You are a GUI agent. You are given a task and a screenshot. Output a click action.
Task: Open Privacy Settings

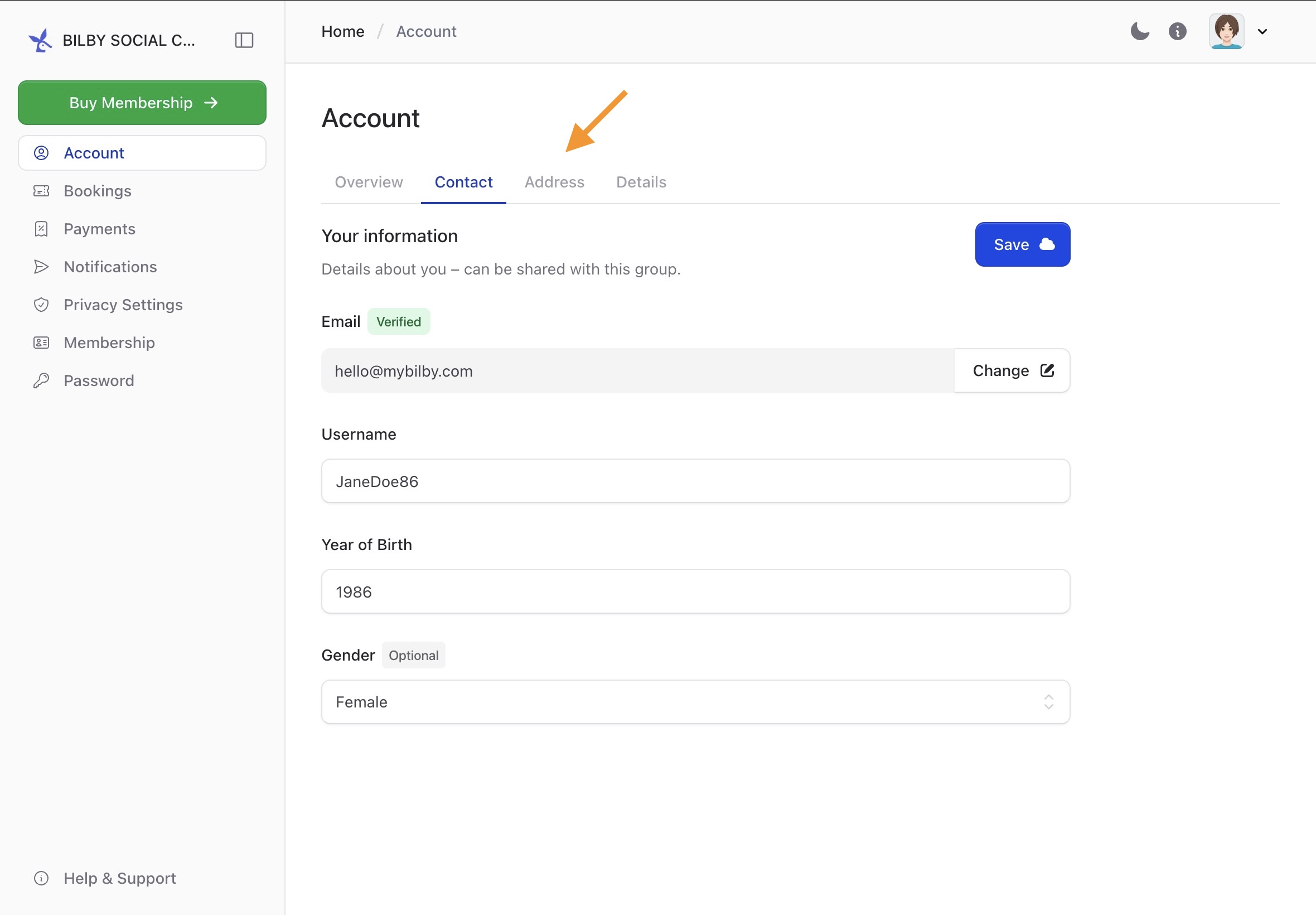tap(142, 305)
